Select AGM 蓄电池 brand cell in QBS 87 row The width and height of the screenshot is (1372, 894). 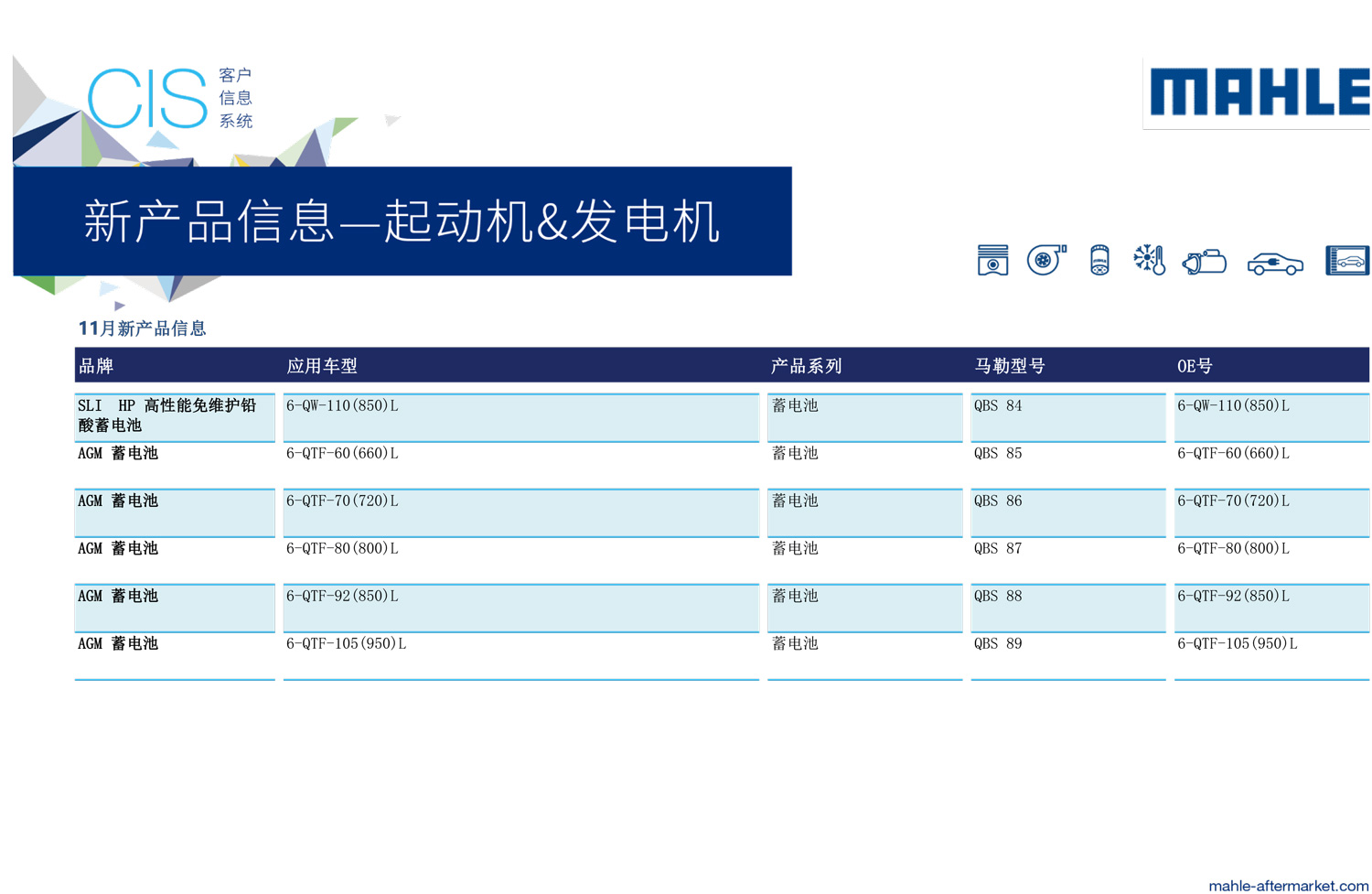(175, 560)
